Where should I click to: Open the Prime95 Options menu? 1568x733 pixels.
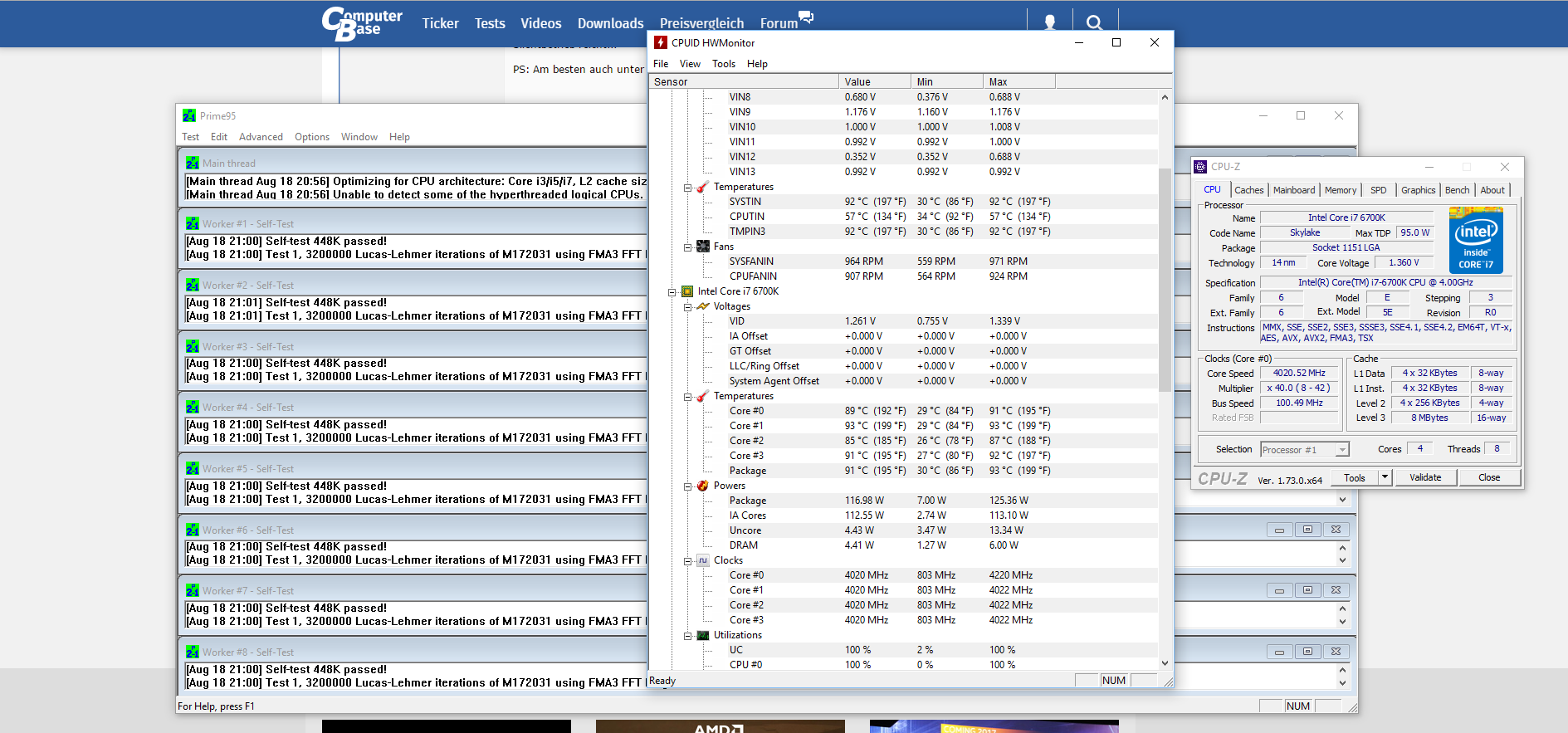312,137
